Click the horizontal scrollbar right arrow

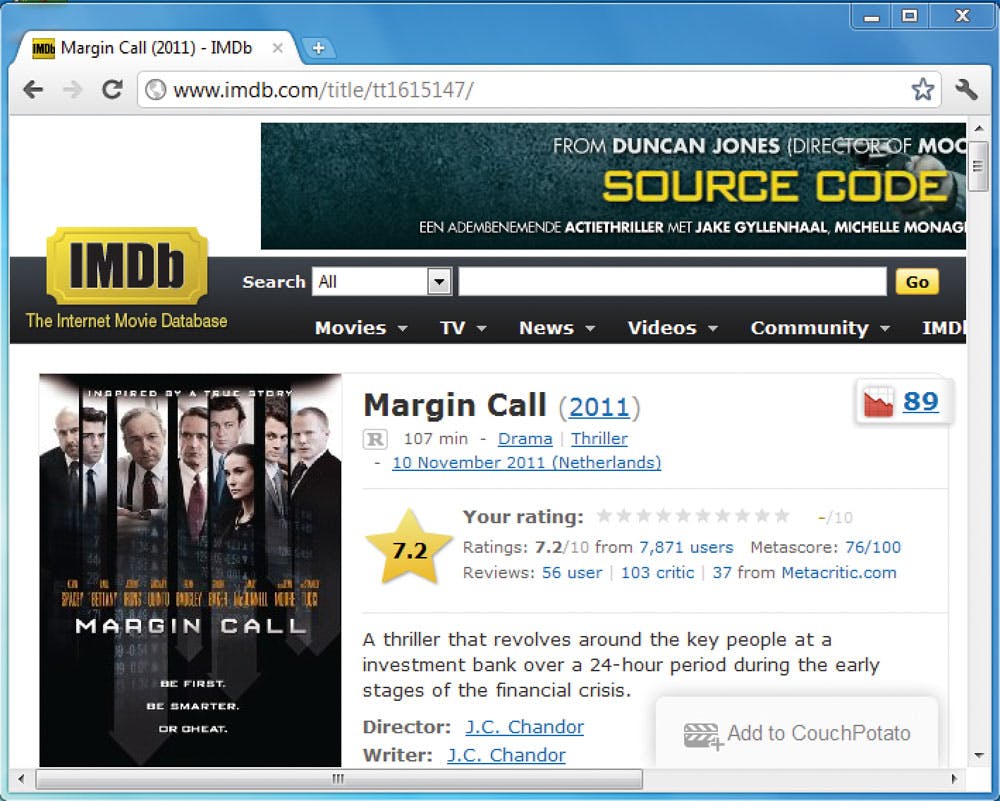coord(954,778)
